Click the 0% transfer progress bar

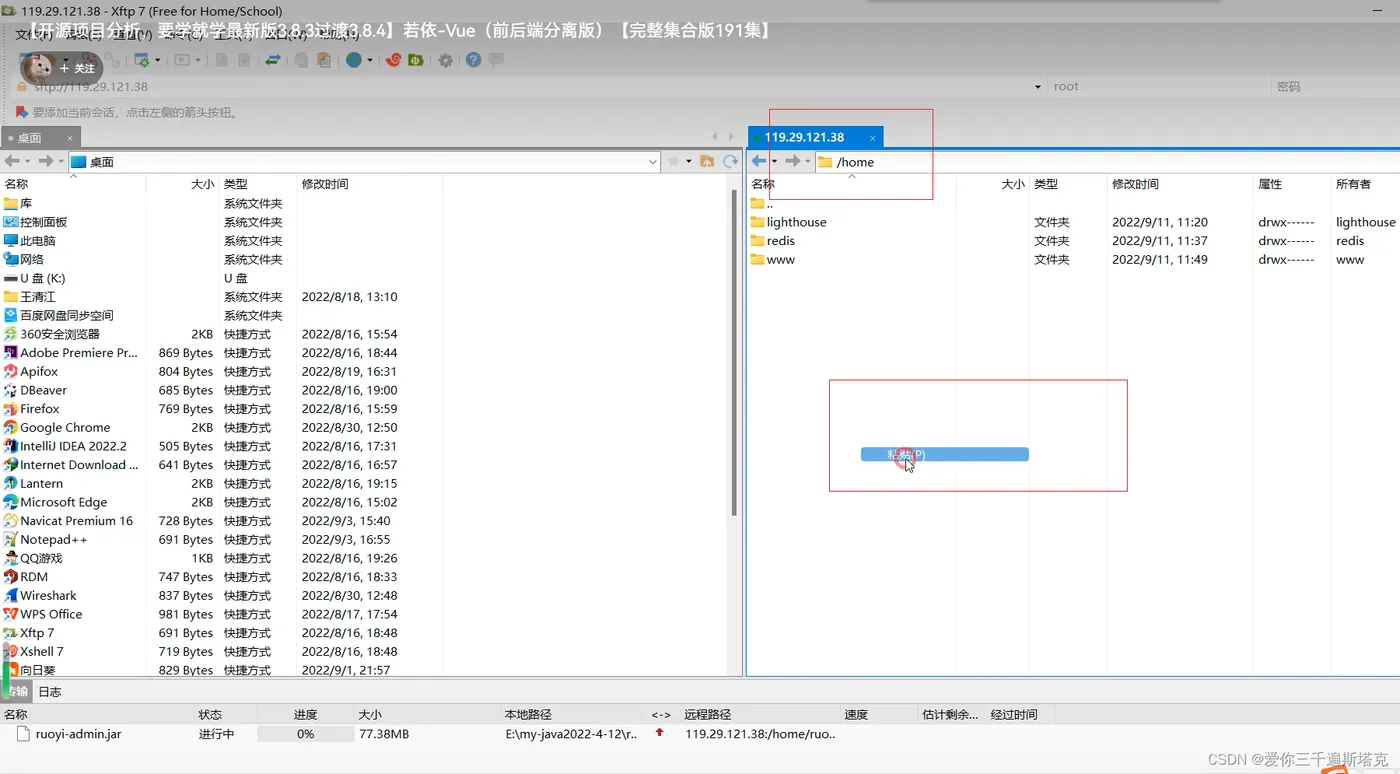(x=305, y=734)
